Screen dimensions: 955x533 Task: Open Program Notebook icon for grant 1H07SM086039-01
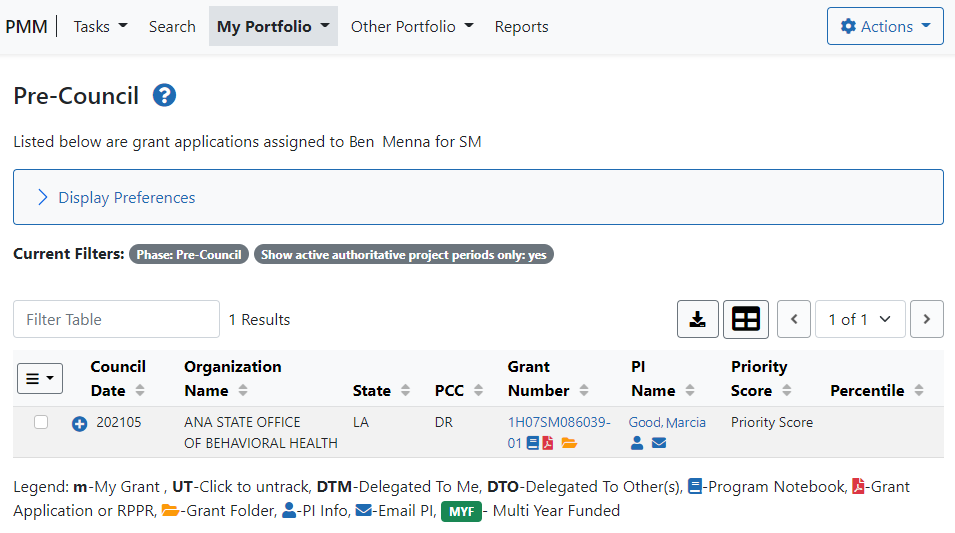pyautogui.click(x=533, y=443)
